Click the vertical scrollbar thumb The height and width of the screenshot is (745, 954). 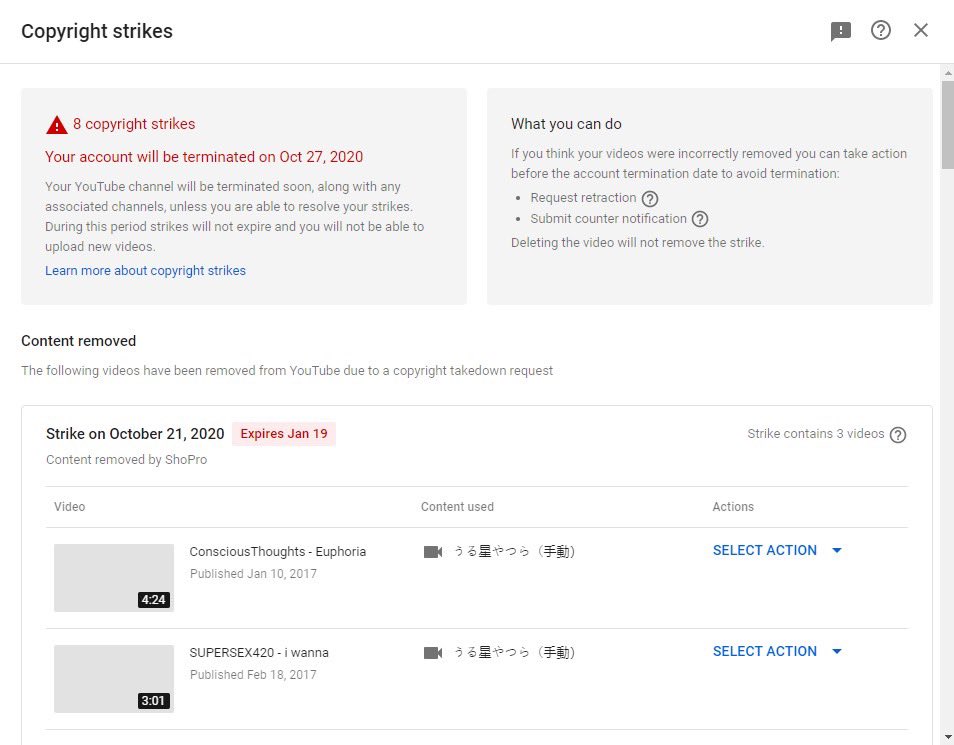pos(947,124)
